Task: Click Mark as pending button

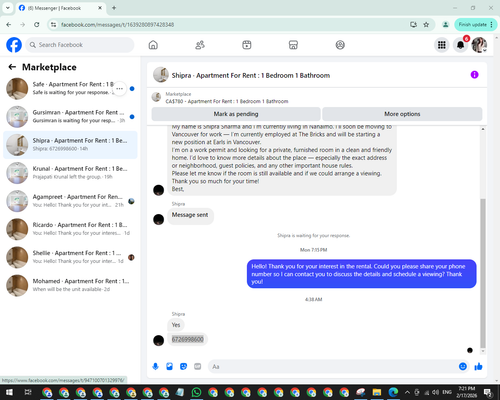Action: click(236, 114)
